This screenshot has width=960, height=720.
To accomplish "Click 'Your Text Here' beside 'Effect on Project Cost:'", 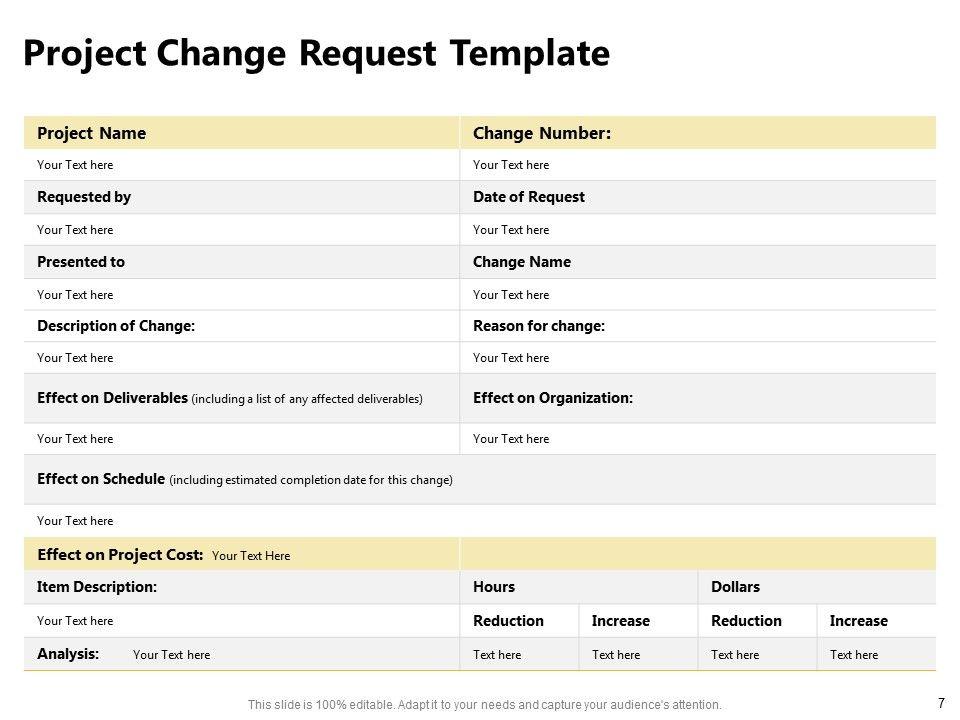I will tap(251, 556).
